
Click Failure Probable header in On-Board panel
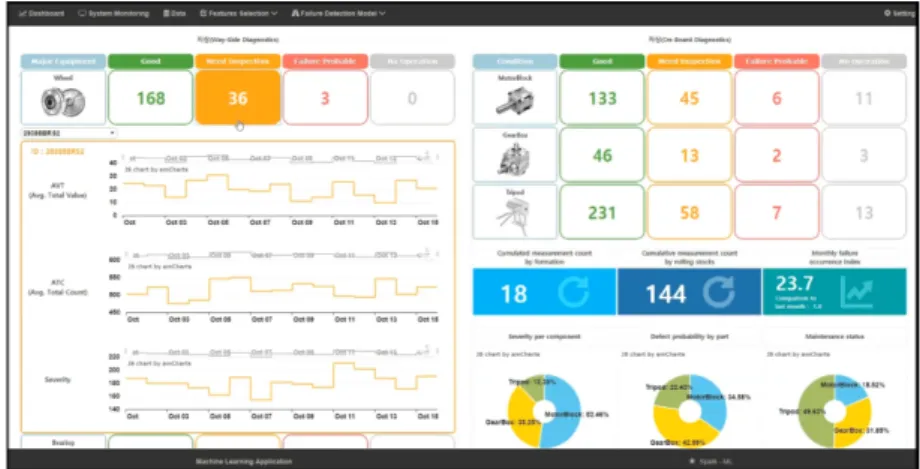point(777,61)
